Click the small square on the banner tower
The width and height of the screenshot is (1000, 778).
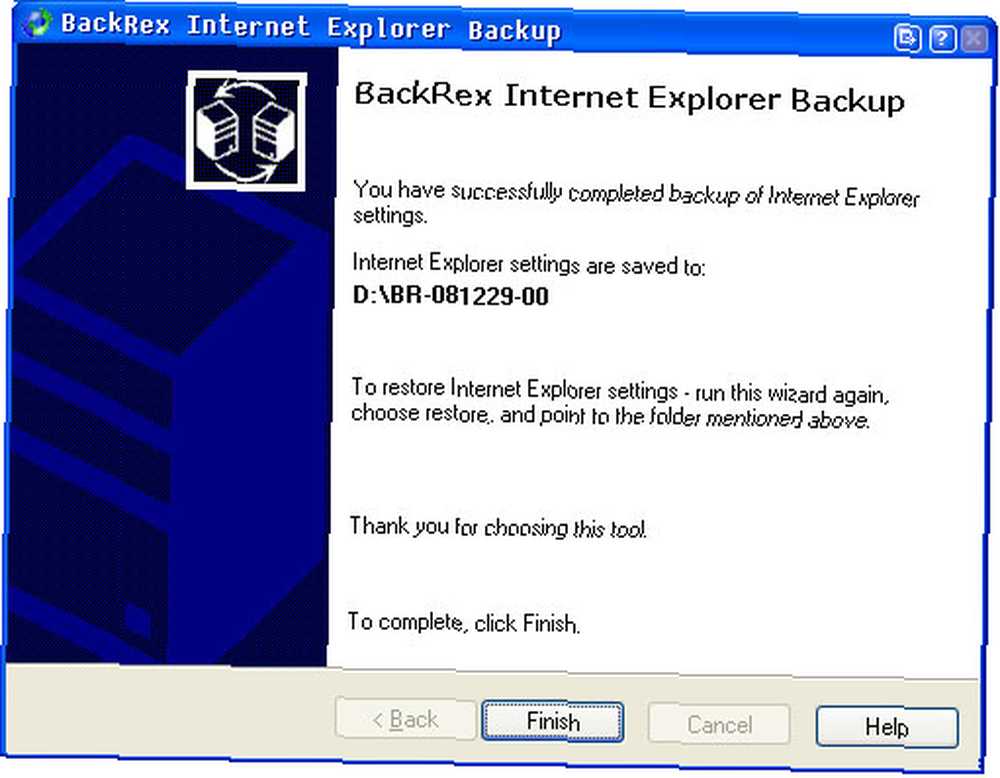click(x=137, y=618)
